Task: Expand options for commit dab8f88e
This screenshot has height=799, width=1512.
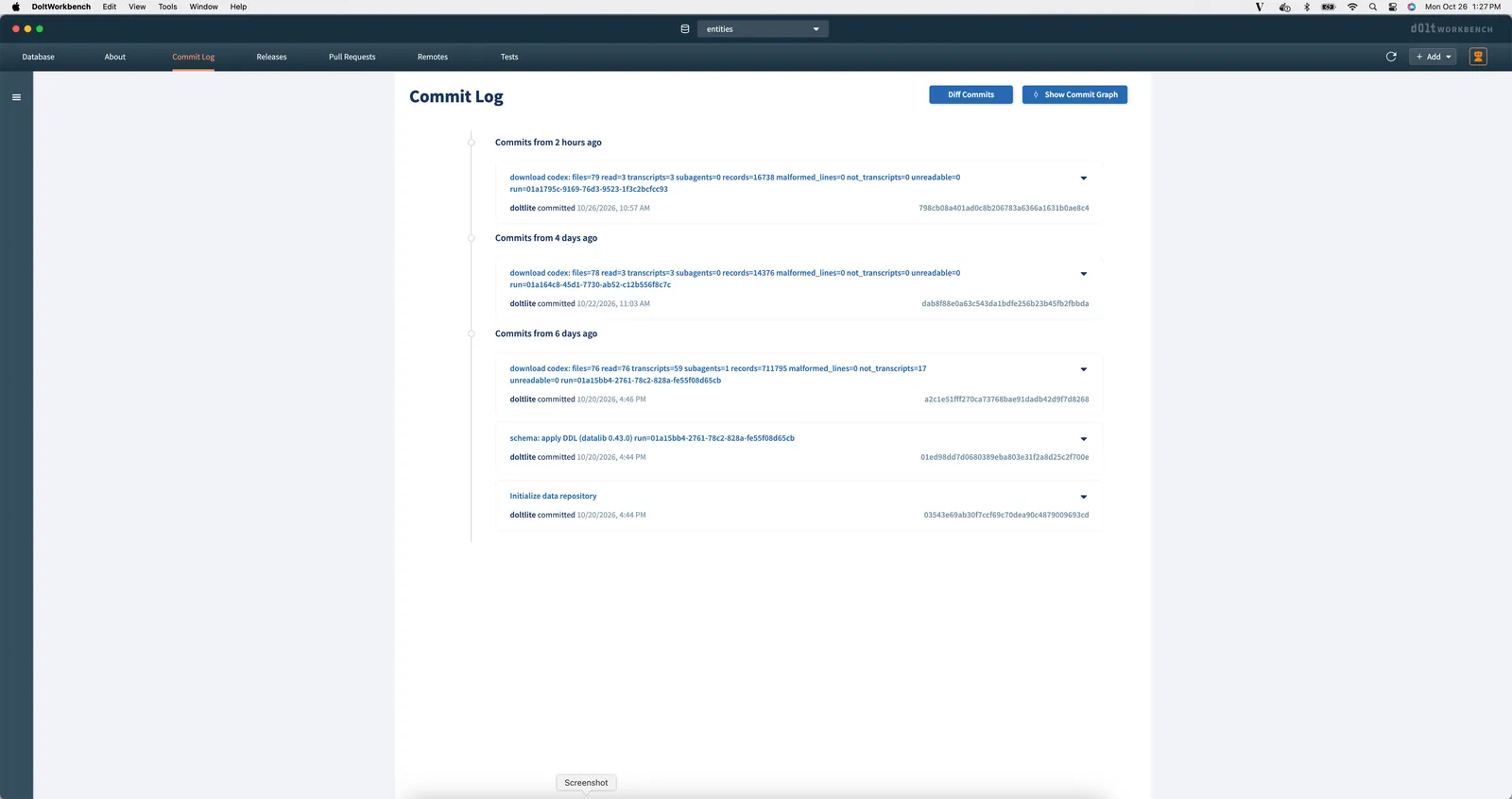Action: click(1084, 274)
